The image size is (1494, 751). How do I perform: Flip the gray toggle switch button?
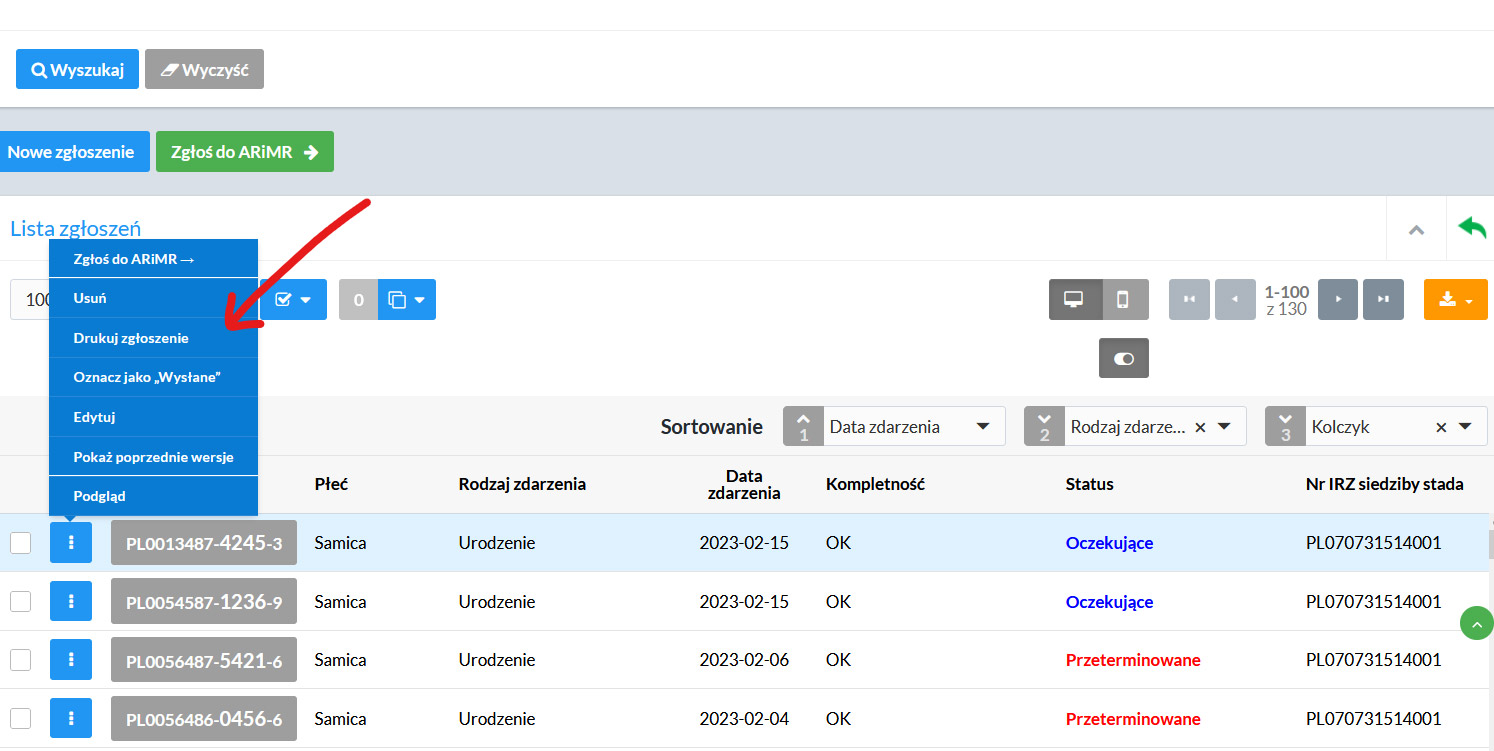(1124, 358)
